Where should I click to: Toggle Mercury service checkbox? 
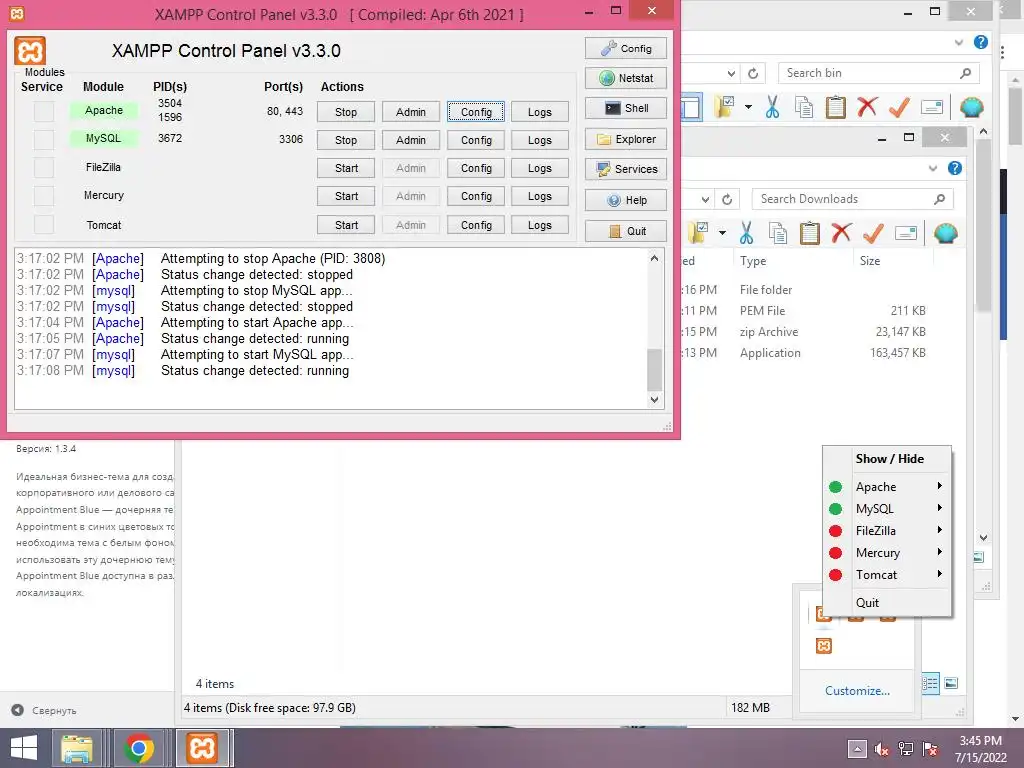click(44, 196)
